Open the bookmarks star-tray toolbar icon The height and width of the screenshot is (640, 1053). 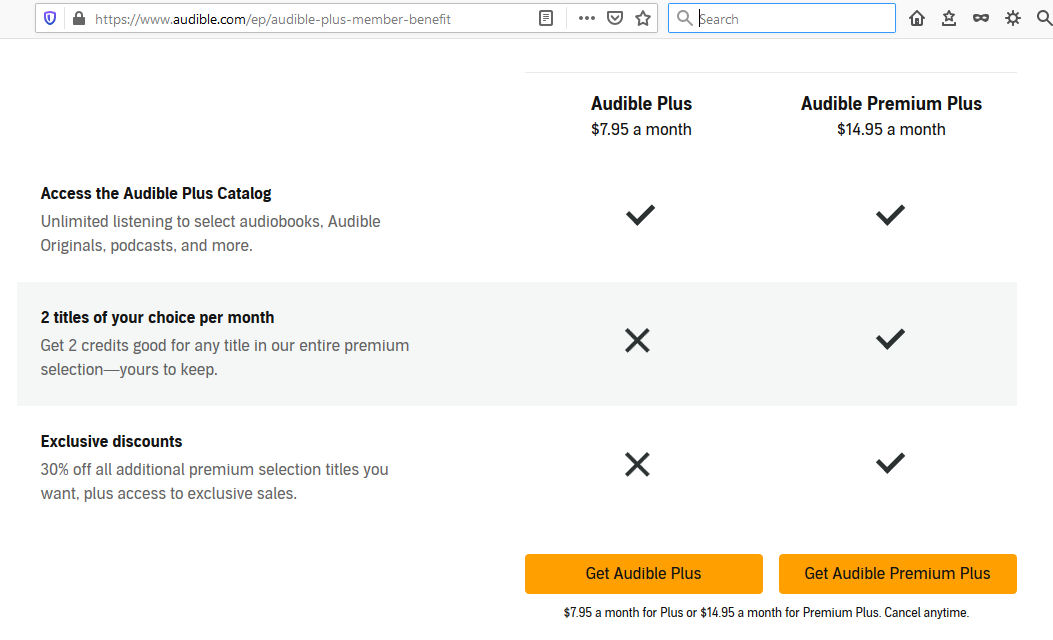point(949,18)
